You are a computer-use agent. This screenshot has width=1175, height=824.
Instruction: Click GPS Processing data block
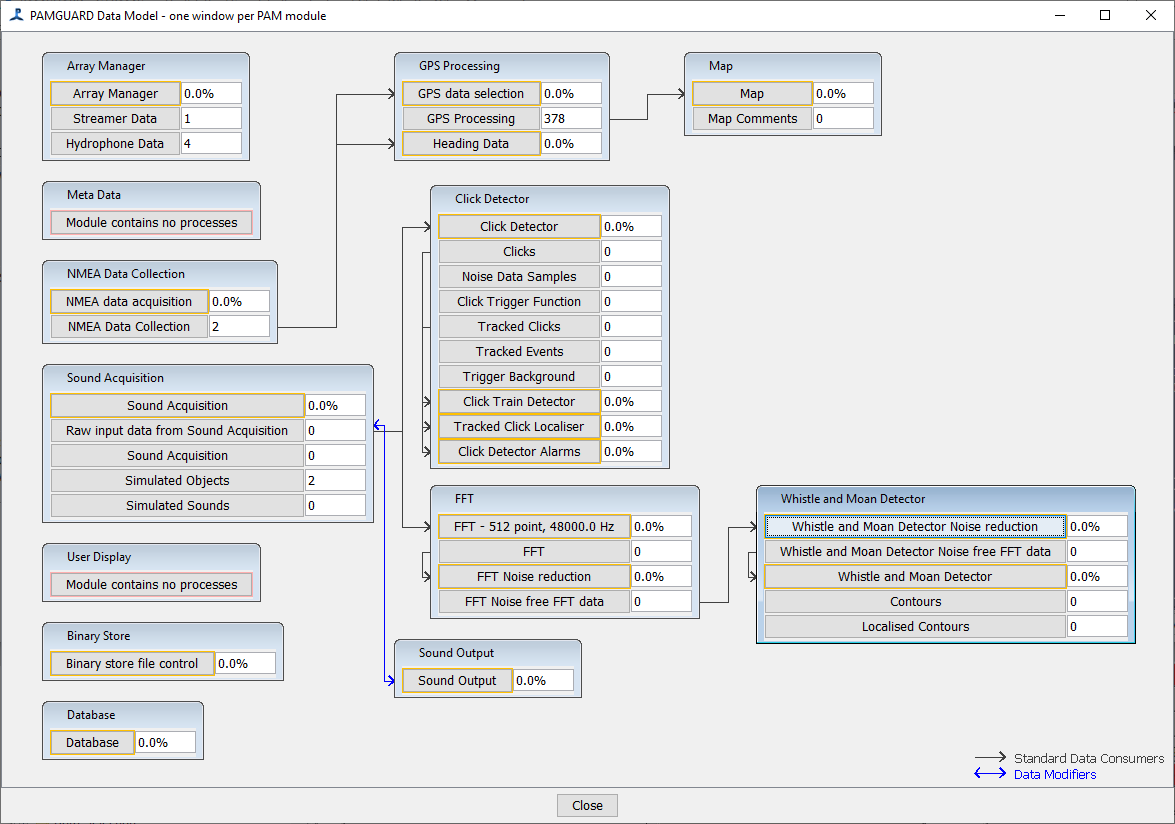471,118
